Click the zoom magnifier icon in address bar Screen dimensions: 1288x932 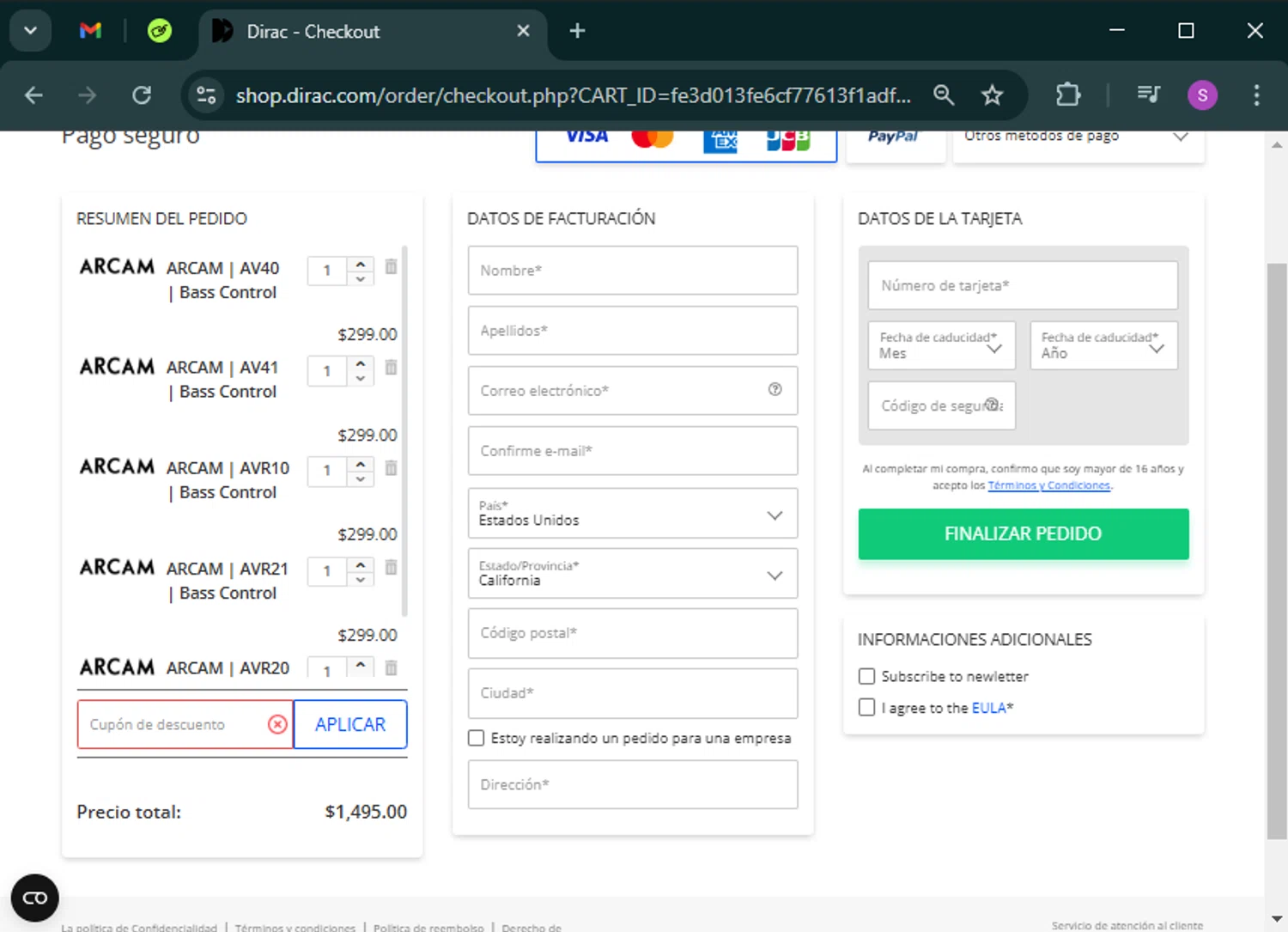(x=944, y=94)
